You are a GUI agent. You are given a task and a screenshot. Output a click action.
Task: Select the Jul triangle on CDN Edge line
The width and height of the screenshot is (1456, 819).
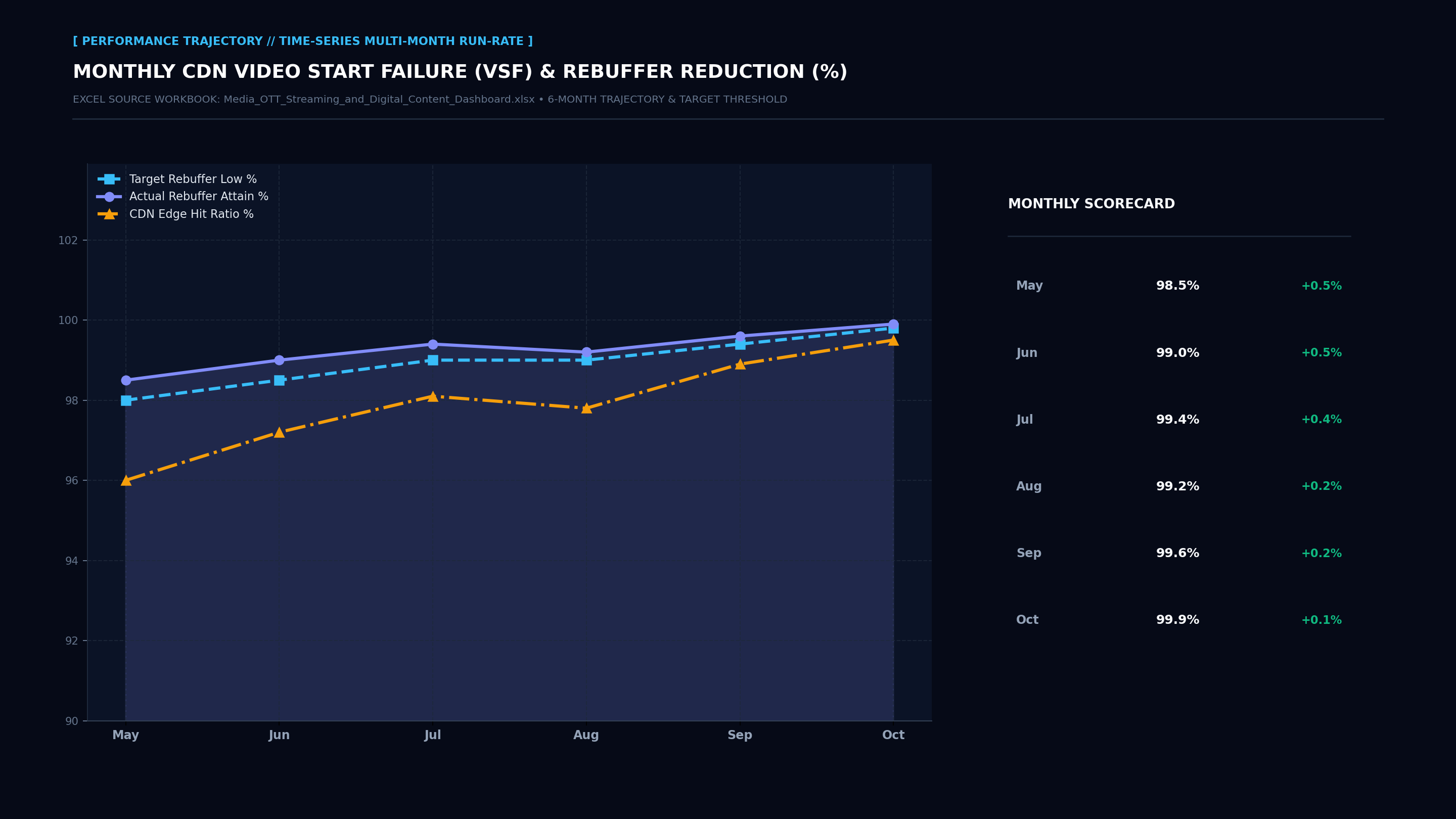[433, 396]
